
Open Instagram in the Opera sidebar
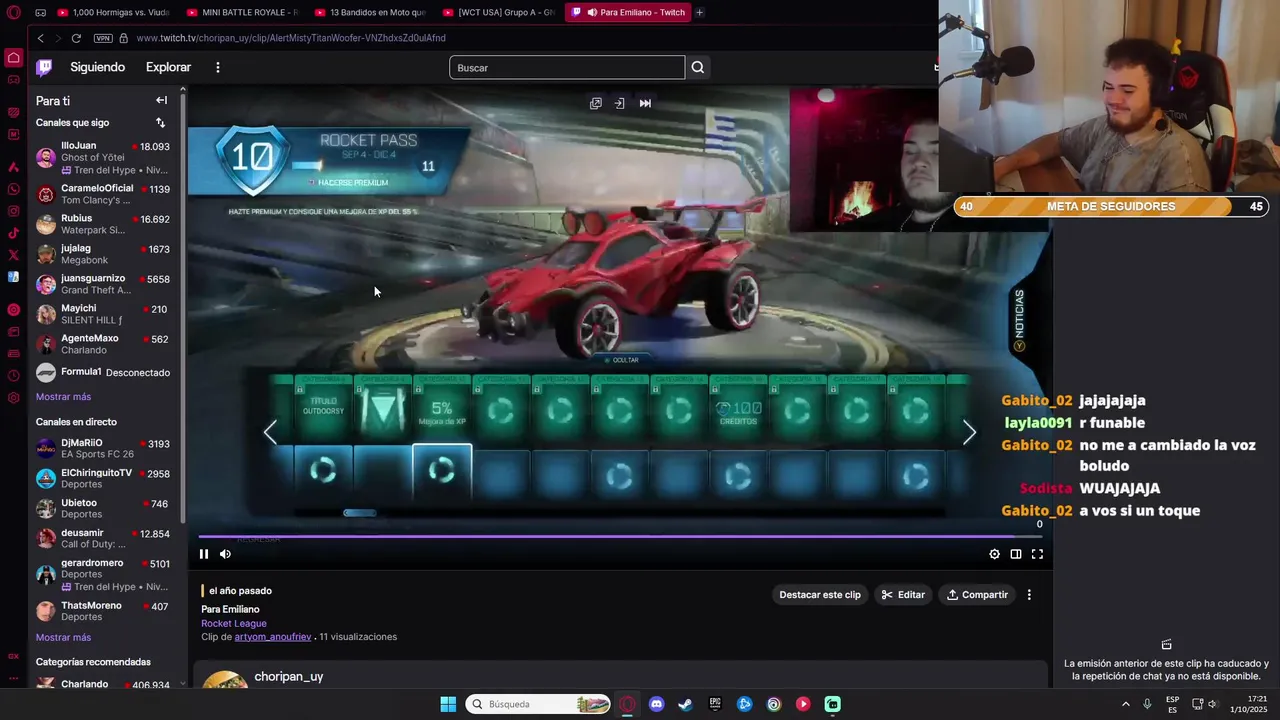(x=13, y=211)
